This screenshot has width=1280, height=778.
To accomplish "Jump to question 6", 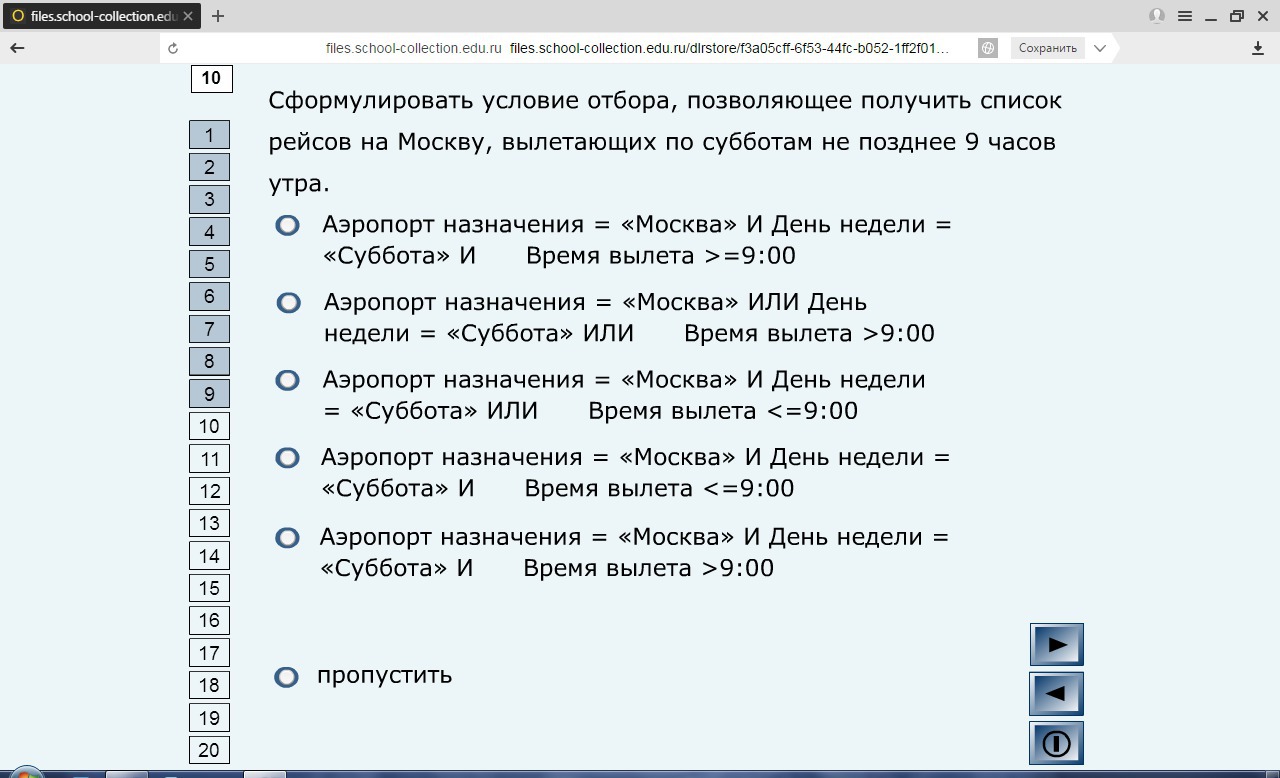I will [x=209, y=296].
